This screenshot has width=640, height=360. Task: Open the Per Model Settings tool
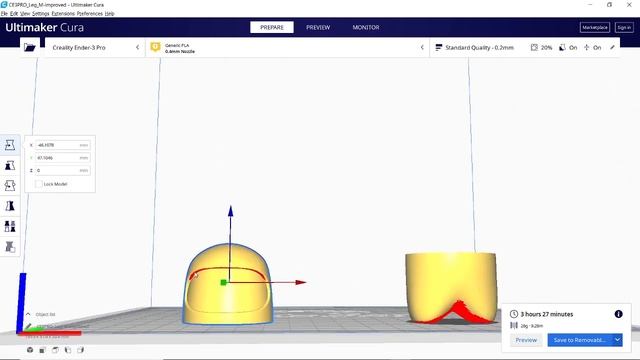10,226
